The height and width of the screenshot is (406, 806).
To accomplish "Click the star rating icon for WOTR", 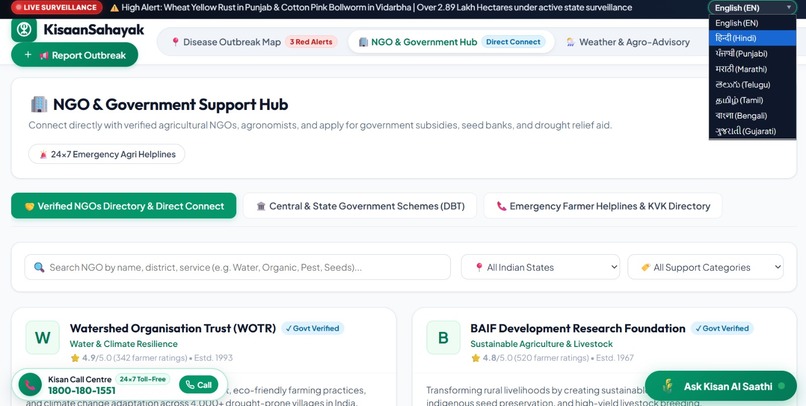I will tap(75, 358).
